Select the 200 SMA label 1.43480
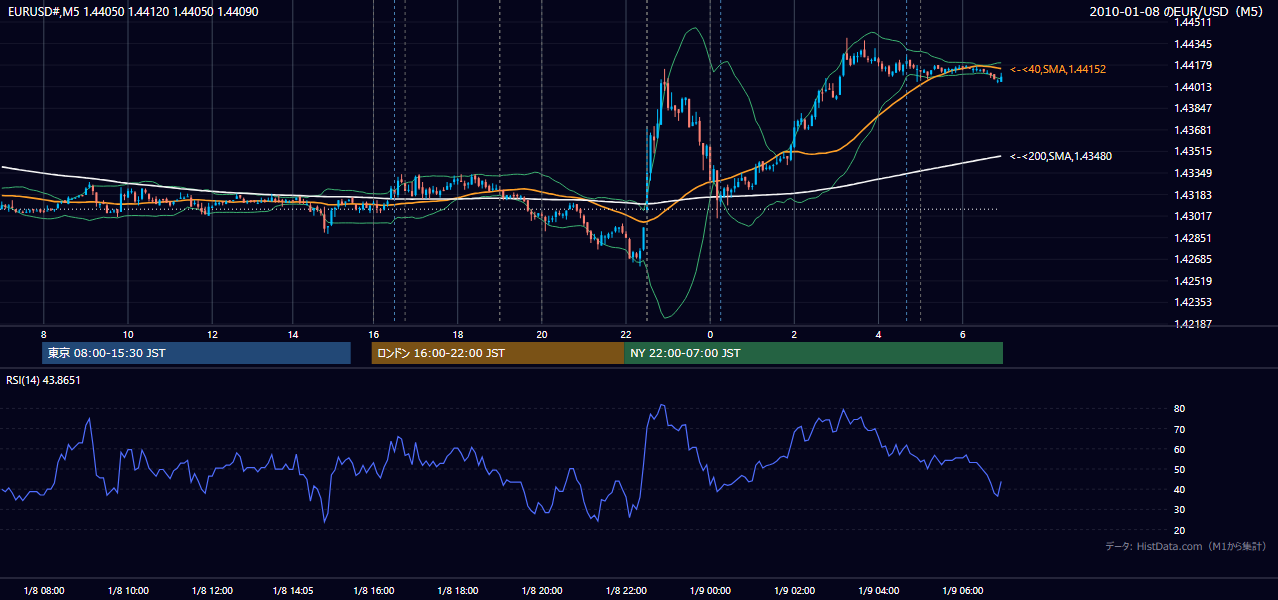The width and height of the screenshot is (1278, 600). pyautogui.click(x=1060, y=156)
